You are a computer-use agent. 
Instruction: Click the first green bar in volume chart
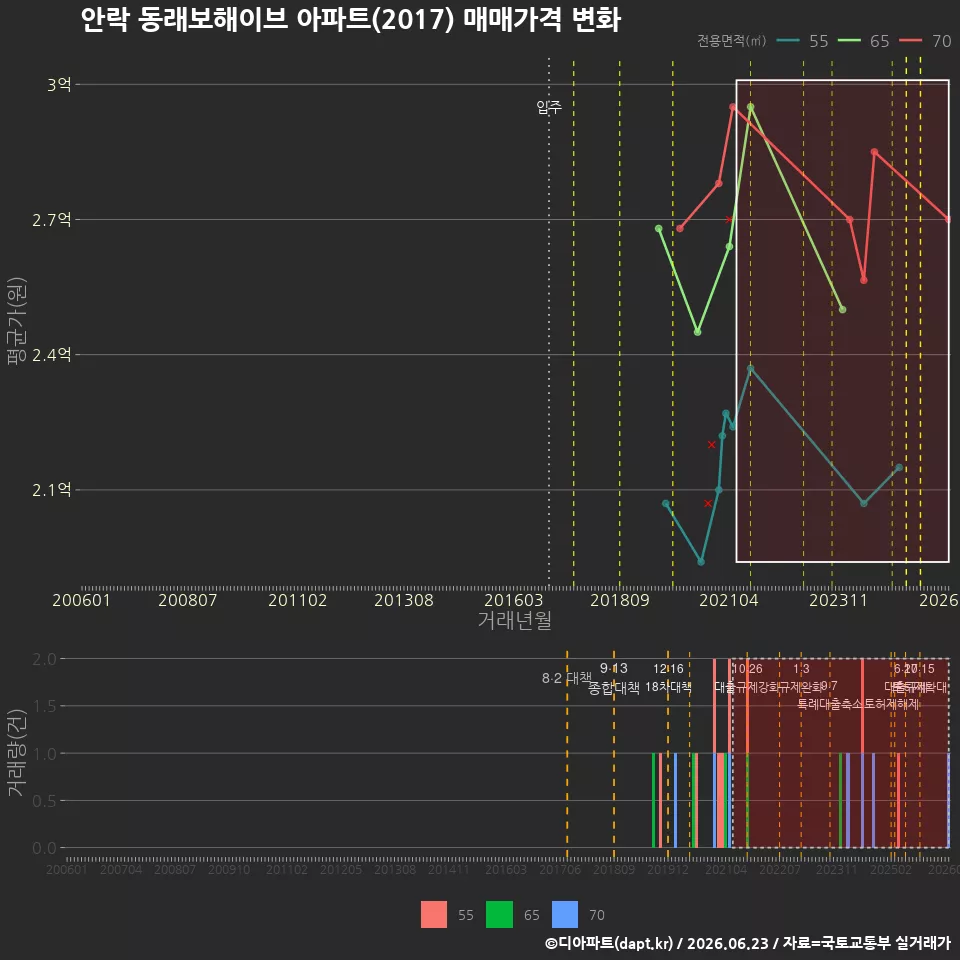pos(654,800)
